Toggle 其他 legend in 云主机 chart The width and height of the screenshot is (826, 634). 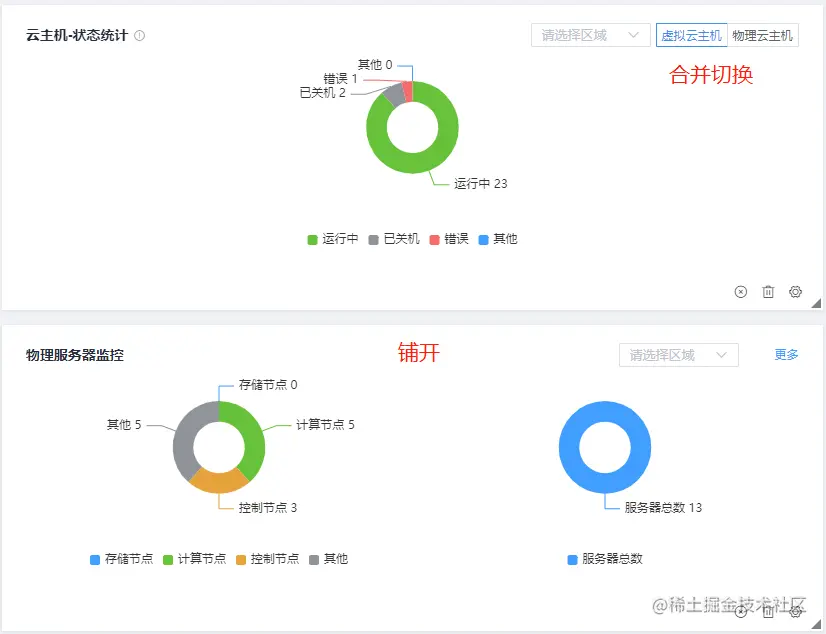tap(498, 239)
